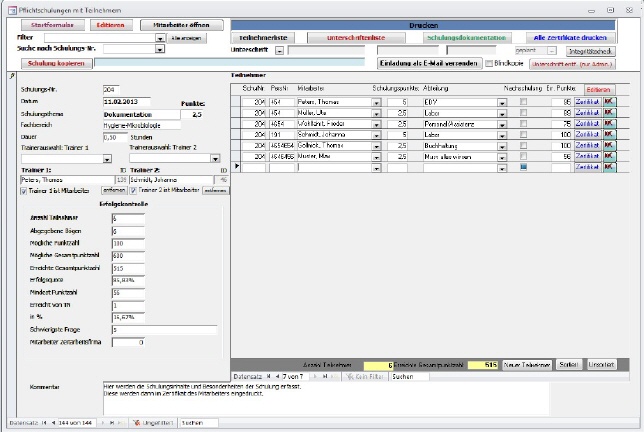Toggle Trainer 2 ist Mitarbeiter checkbox
Screen dimensions: 644x432
click(133, 191)
